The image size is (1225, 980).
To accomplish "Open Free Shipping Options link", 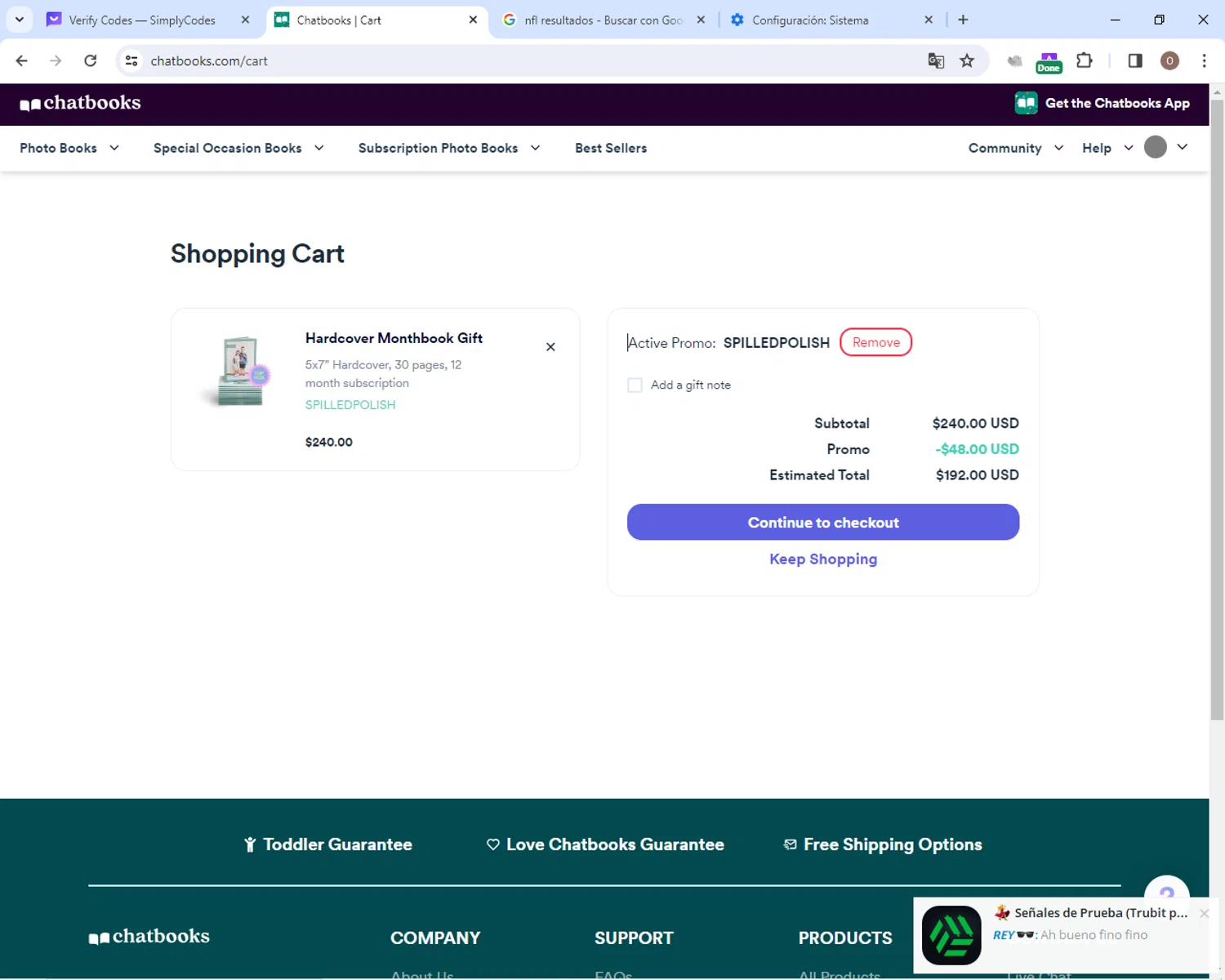I will pos(883,844).
